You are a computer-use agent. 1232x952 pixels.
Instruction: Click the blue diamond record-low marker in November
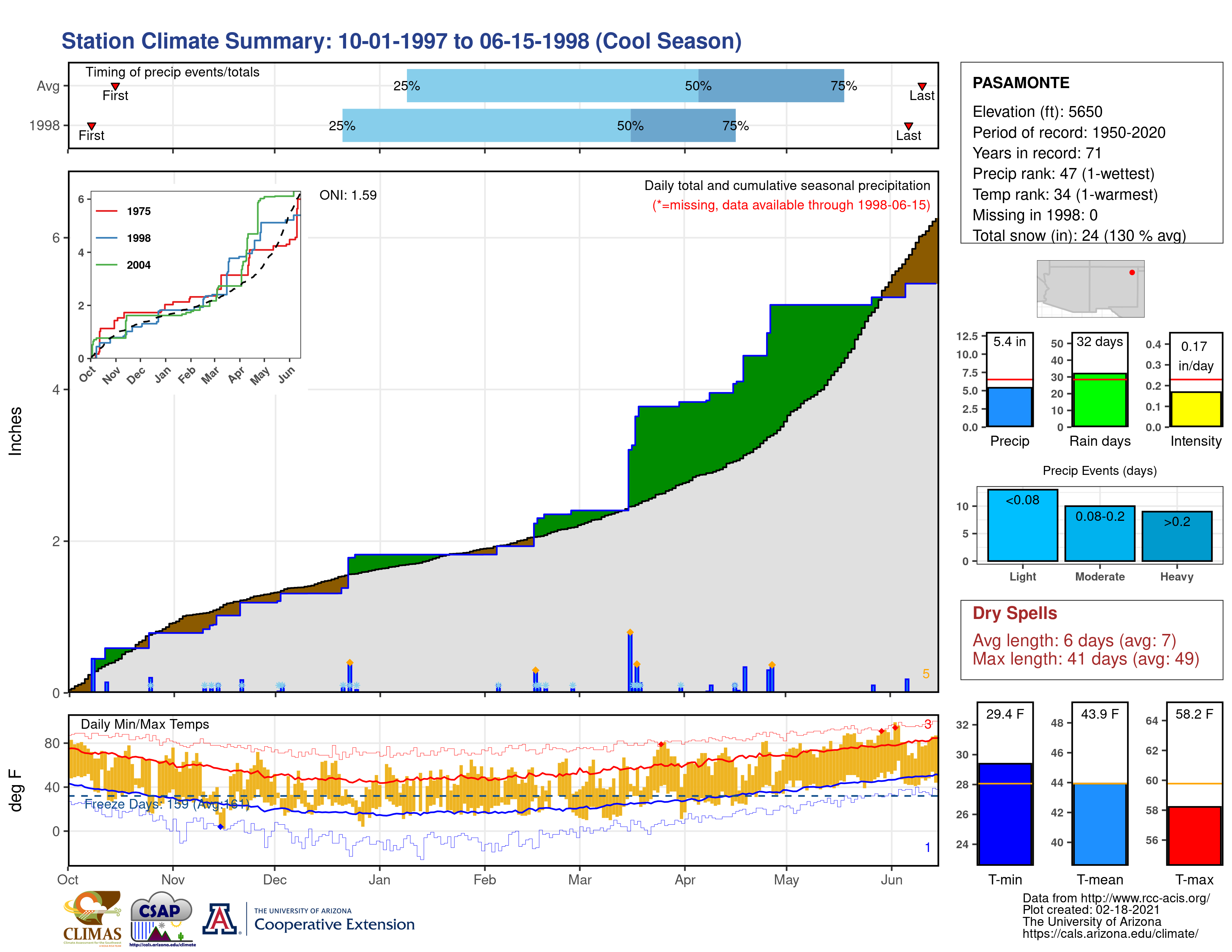[221, 827]
